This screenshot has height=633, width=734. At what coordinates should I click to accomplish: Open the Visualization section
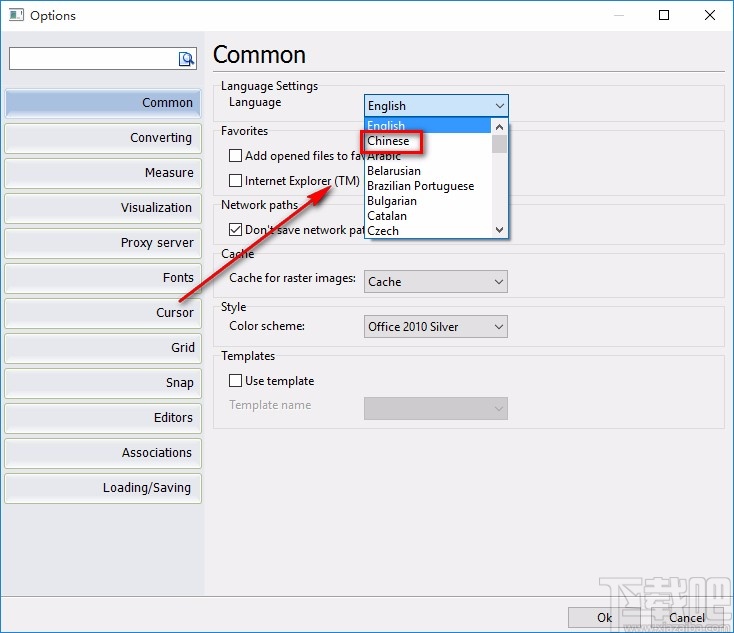103,208
